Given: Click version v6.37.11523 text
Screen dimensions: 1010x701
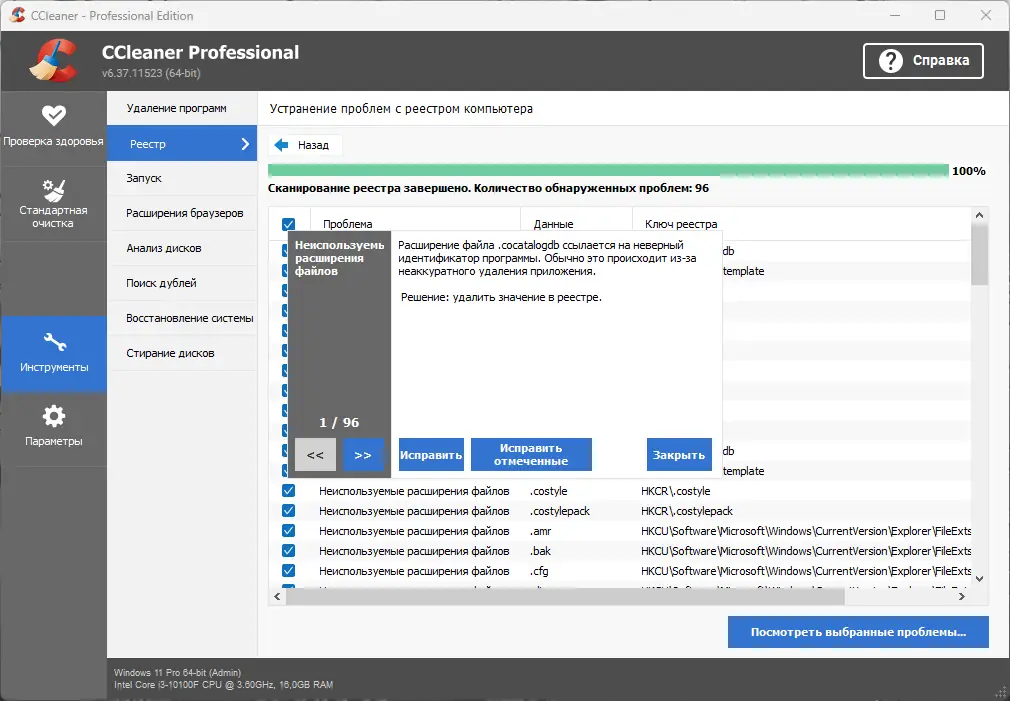Looking at the screenshot, I should 151,73.
